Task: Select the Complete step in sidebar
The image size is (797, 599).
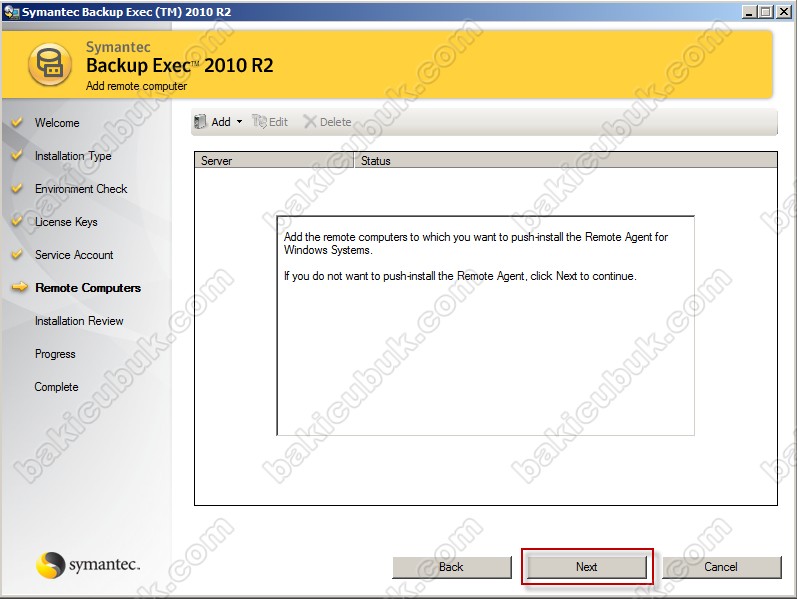Action: point(56,387)
